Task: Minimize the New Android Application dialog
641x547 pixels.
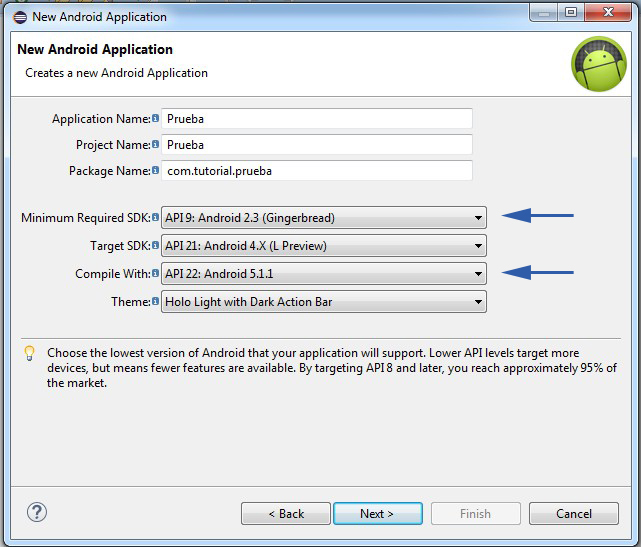Action: 543,12
